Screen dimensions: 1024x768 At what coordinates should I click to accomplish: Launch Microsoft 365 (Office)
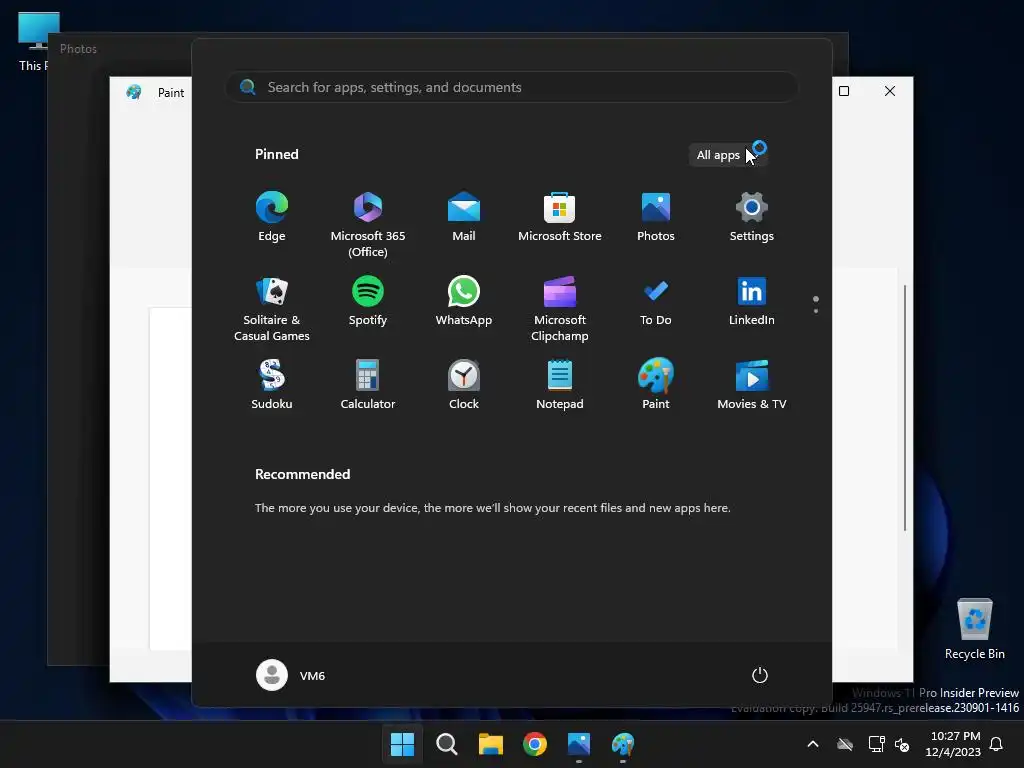point(368,225)
